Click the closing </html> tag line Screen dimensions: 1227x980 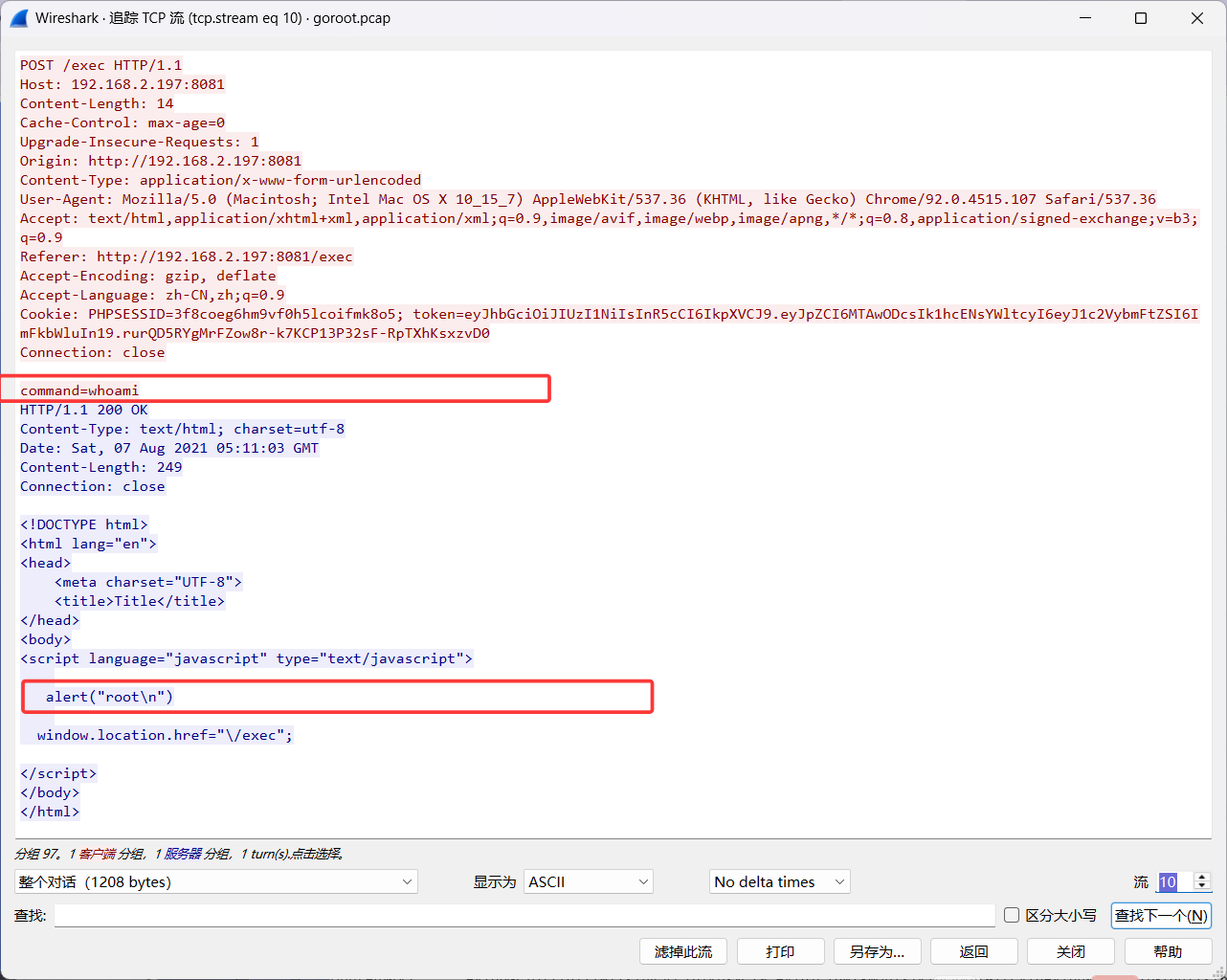click(50, 812)
